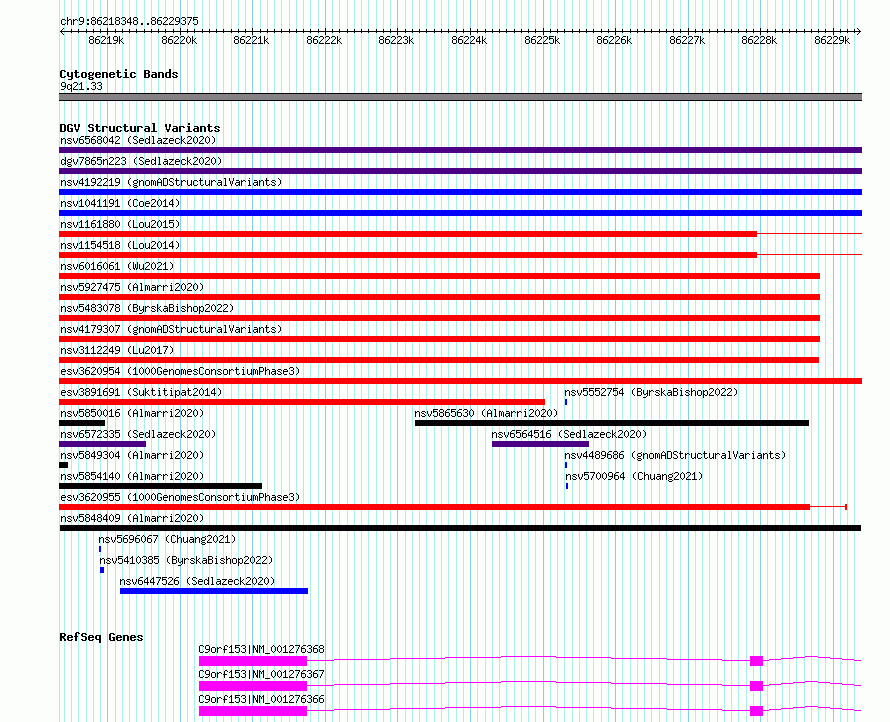Click the purple nsv6564516 variant bar
This screenshot has width=890, height=722.
540,444
